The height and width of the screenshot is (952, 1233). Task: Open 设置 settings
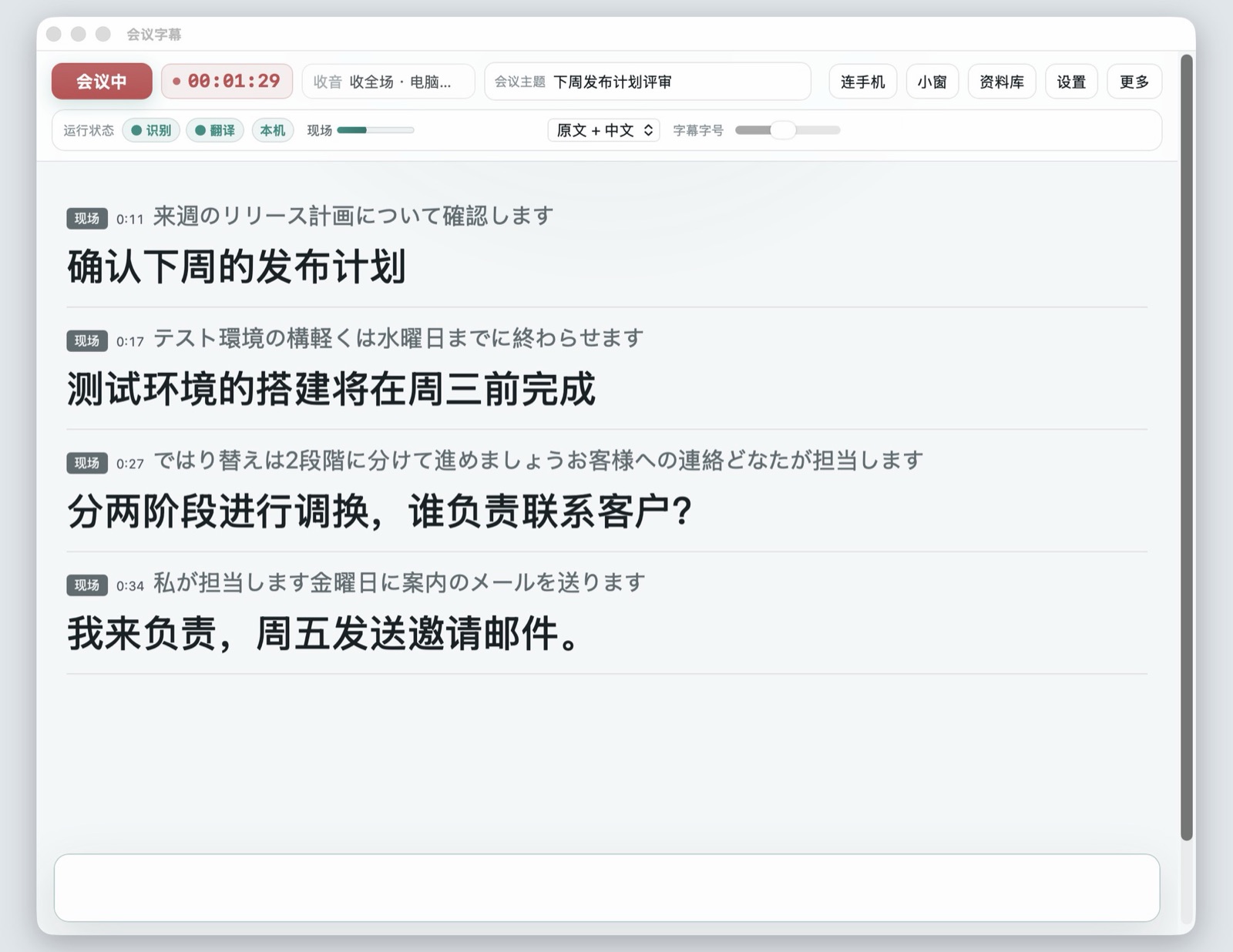click(1071, 82)
